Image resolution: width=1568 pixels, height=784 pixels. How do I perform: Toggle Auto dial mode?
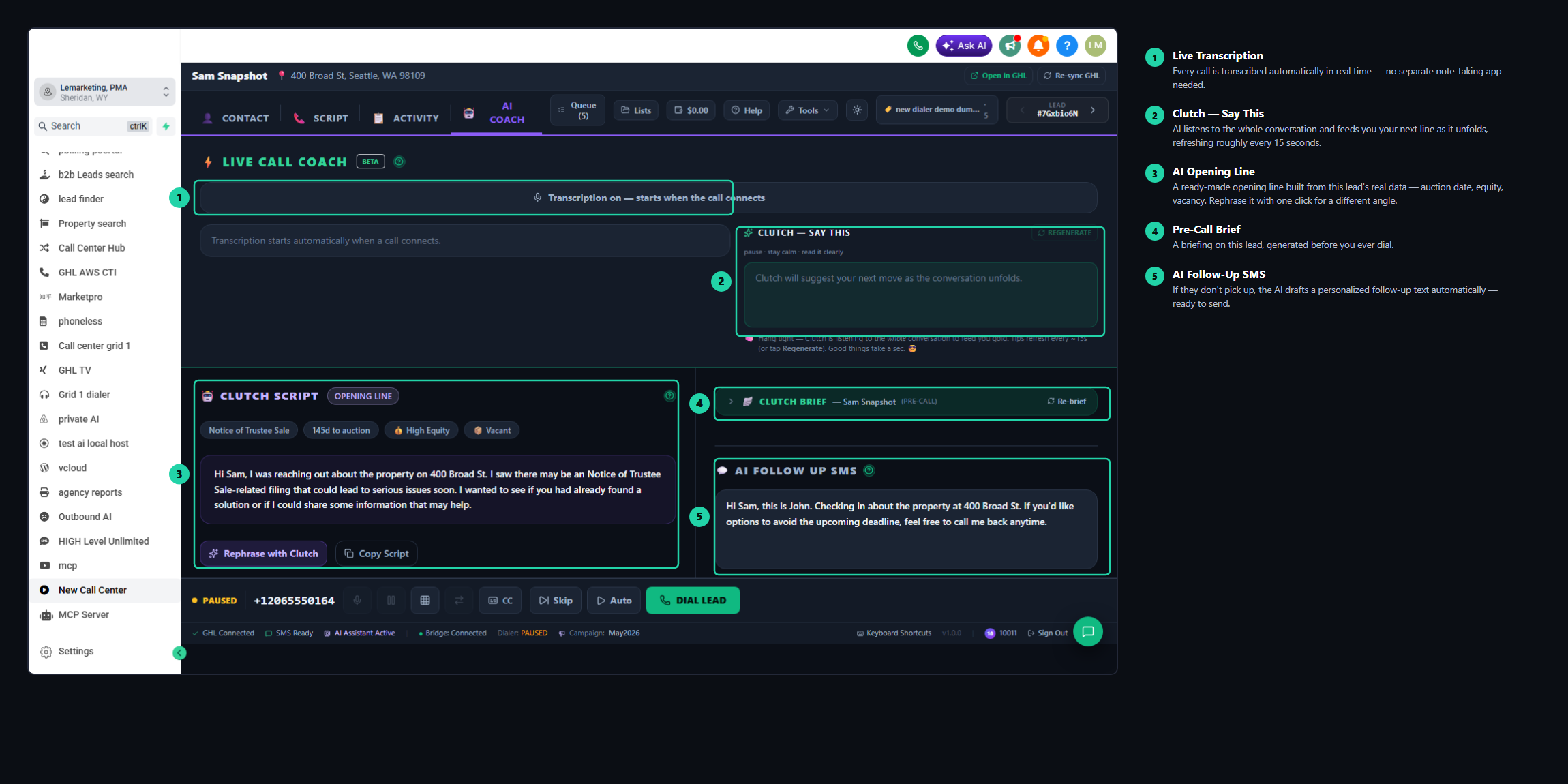click(614, 601)
